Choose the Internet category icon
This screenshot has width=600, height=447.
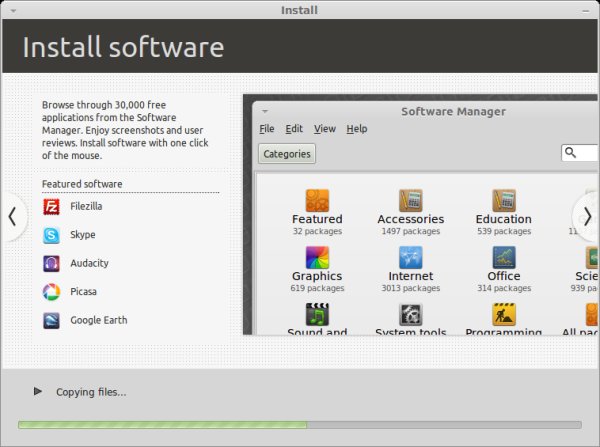(x=410, y=257)
